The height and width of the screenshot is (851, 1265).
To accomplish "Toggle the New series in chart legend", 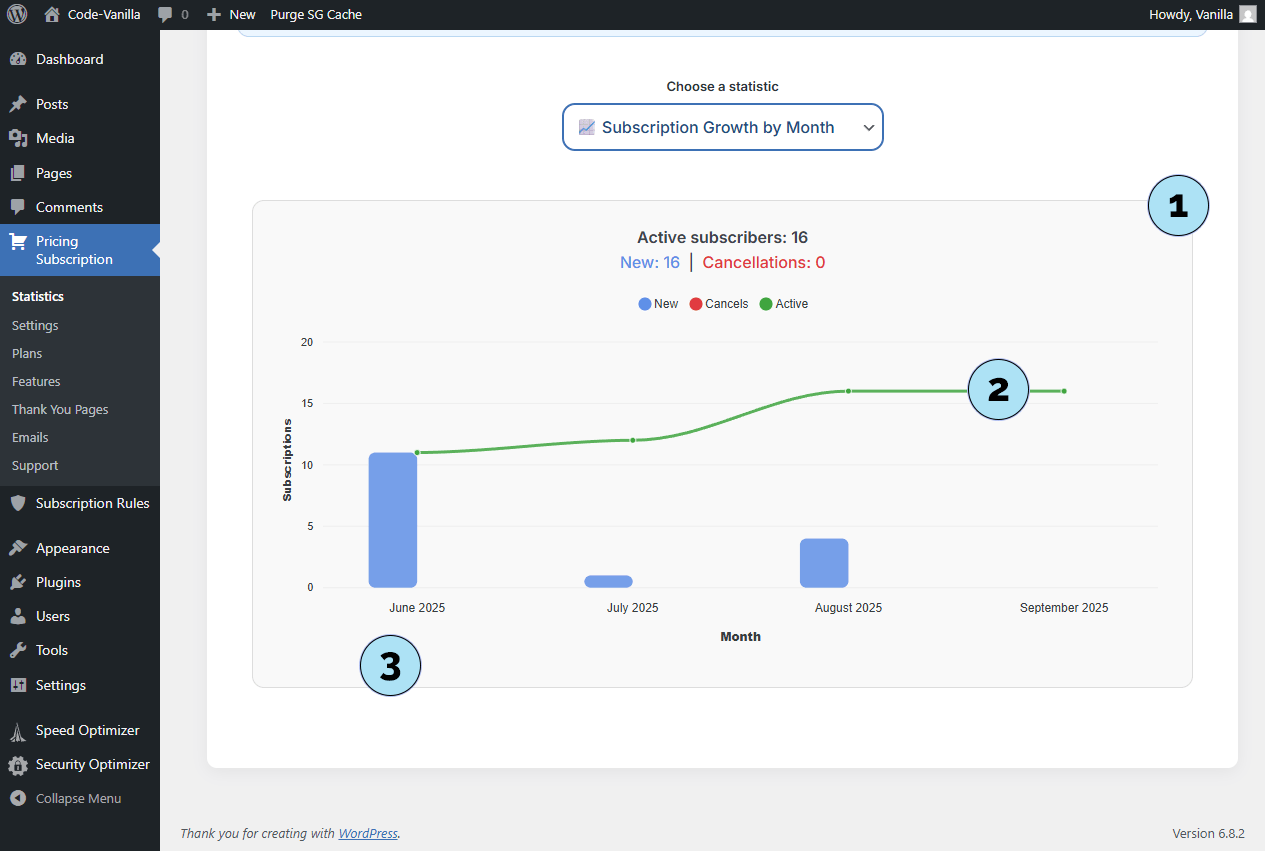I will pos(658,304).
